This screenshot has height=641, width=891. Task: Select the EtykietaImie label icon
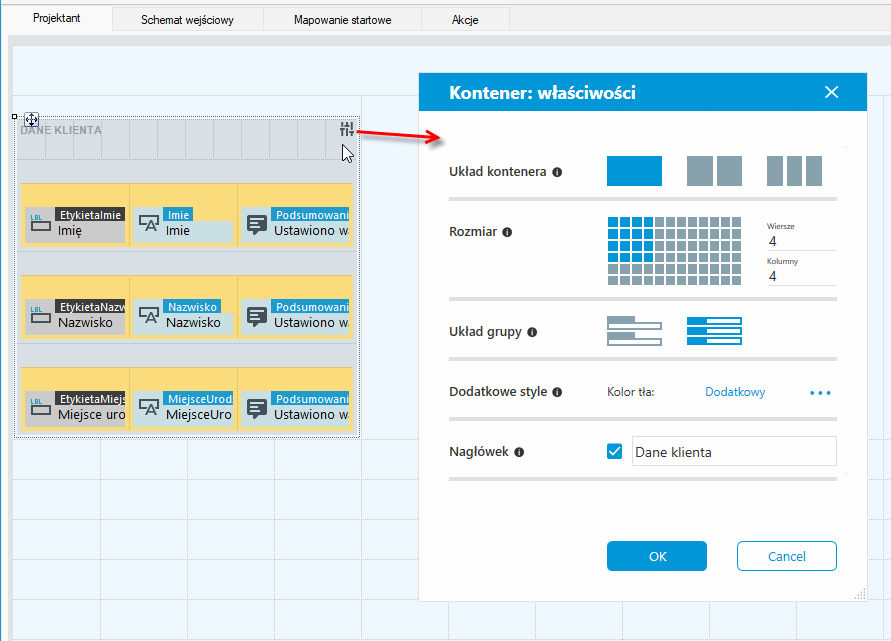coord(40,223)
